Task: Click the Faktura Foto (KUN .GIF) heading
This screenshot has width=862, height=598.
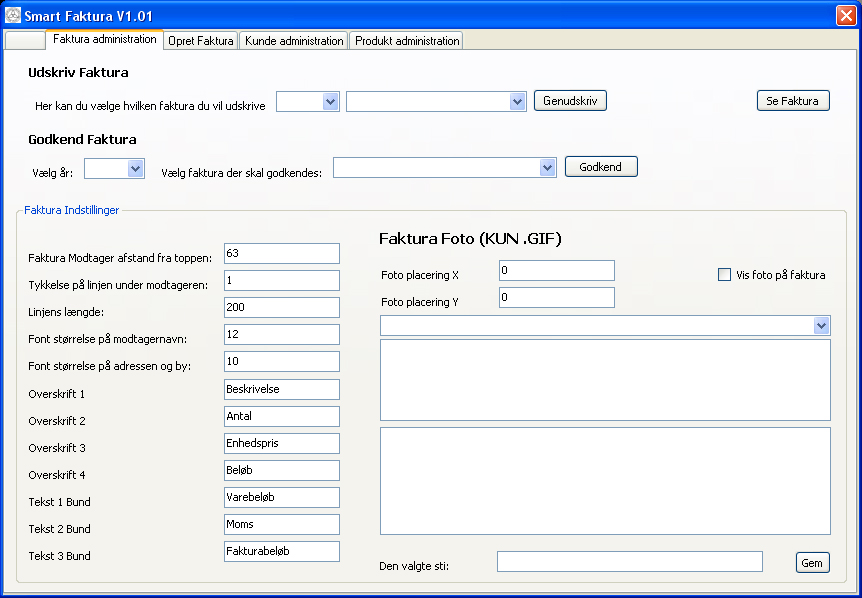Action: [471, 239]
